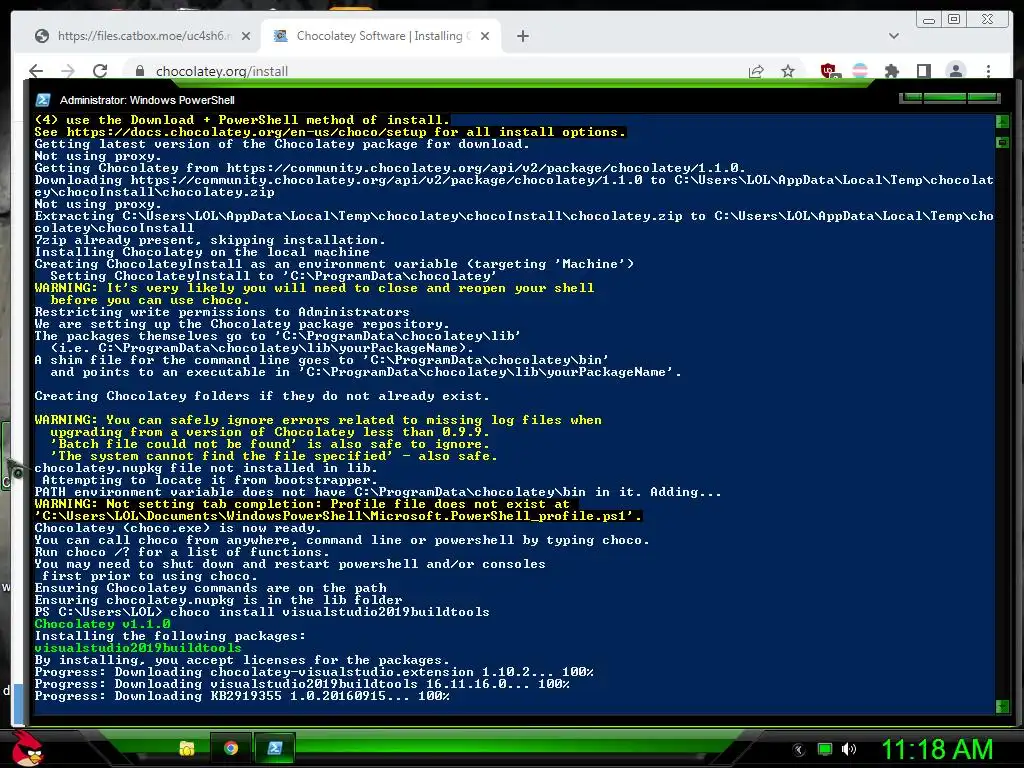Click 'Downloading chocolatey-visualstudio.extension 1.10.2' progress line

314,672
